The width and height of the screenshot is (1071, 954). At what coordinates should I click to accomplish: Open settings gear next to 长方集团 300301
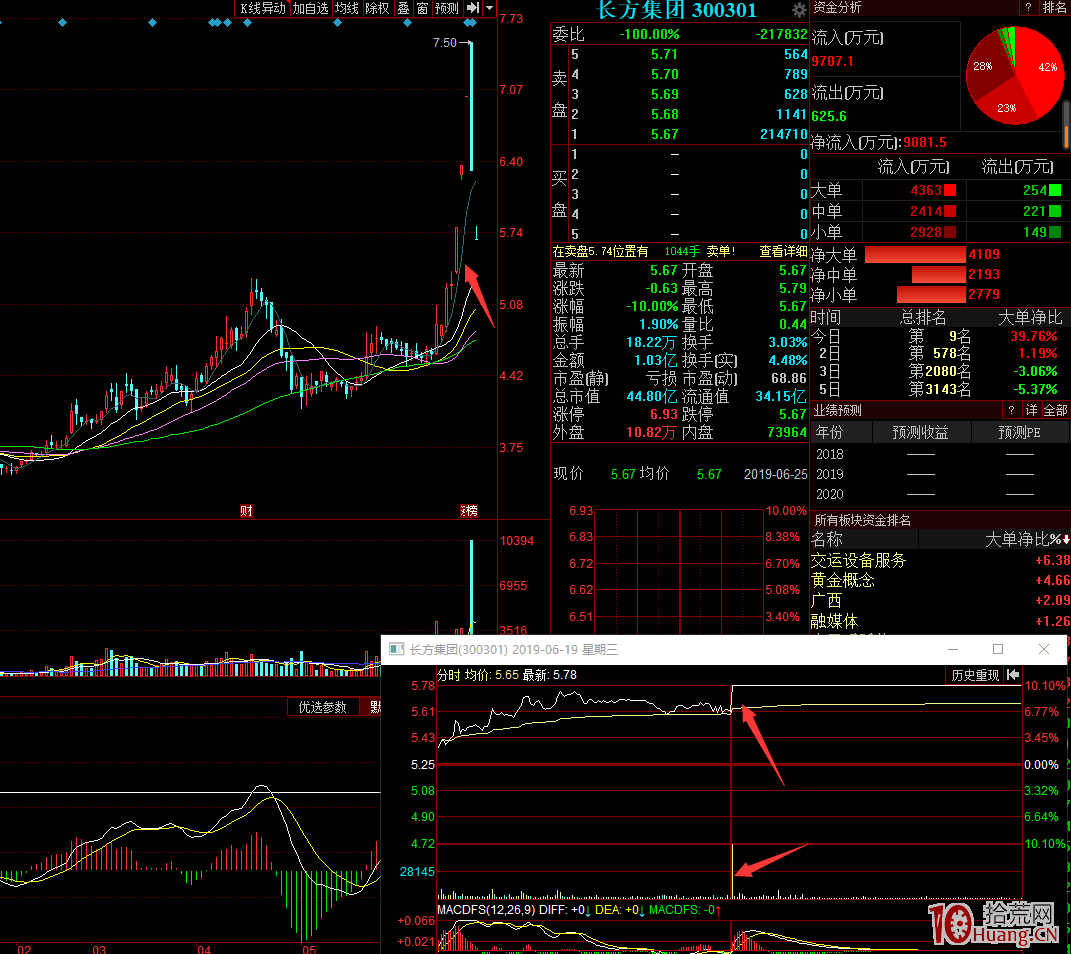point(798,10)
